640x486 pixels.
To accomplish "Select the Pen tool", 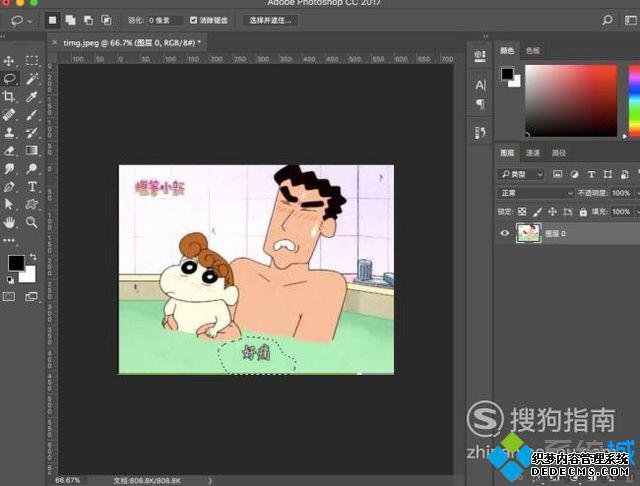I will tap(9, 187).
